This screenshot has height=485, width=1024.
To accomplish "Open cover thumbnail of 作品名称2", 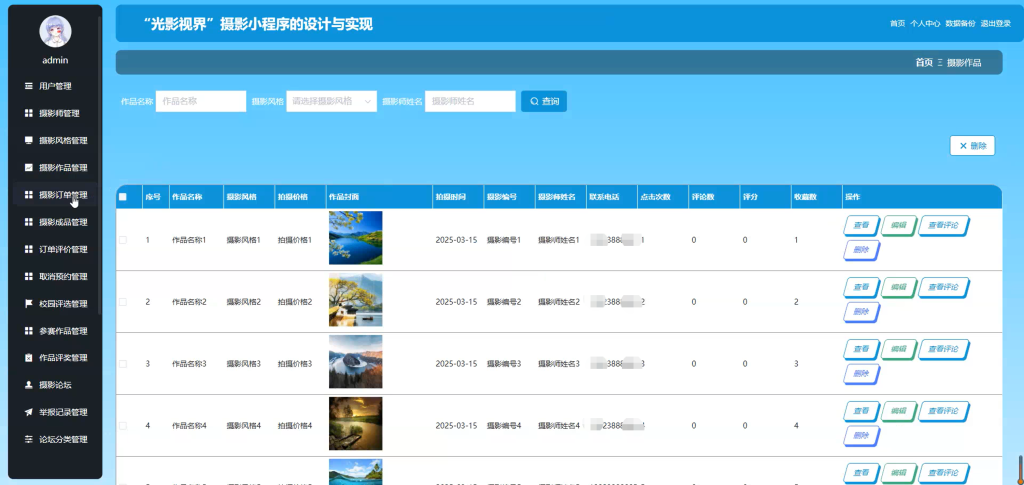I will point(355,300).
